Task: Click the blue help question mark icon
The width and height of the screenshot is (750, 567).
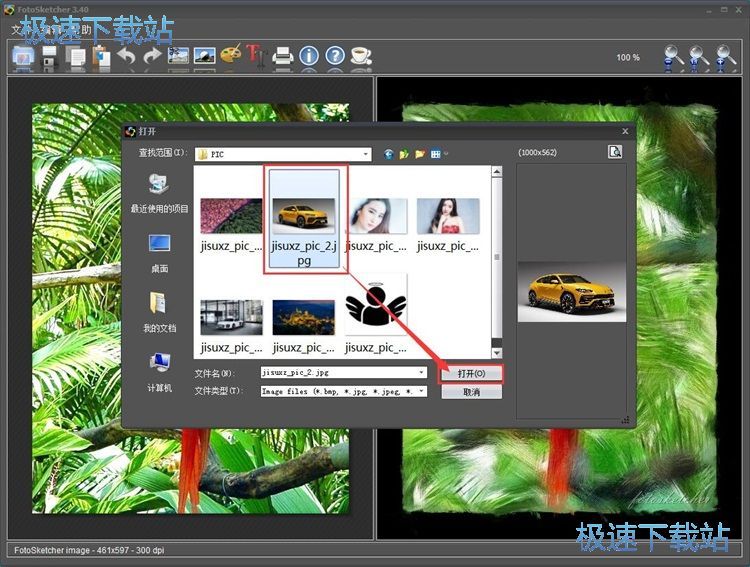Action: (335, 56)
